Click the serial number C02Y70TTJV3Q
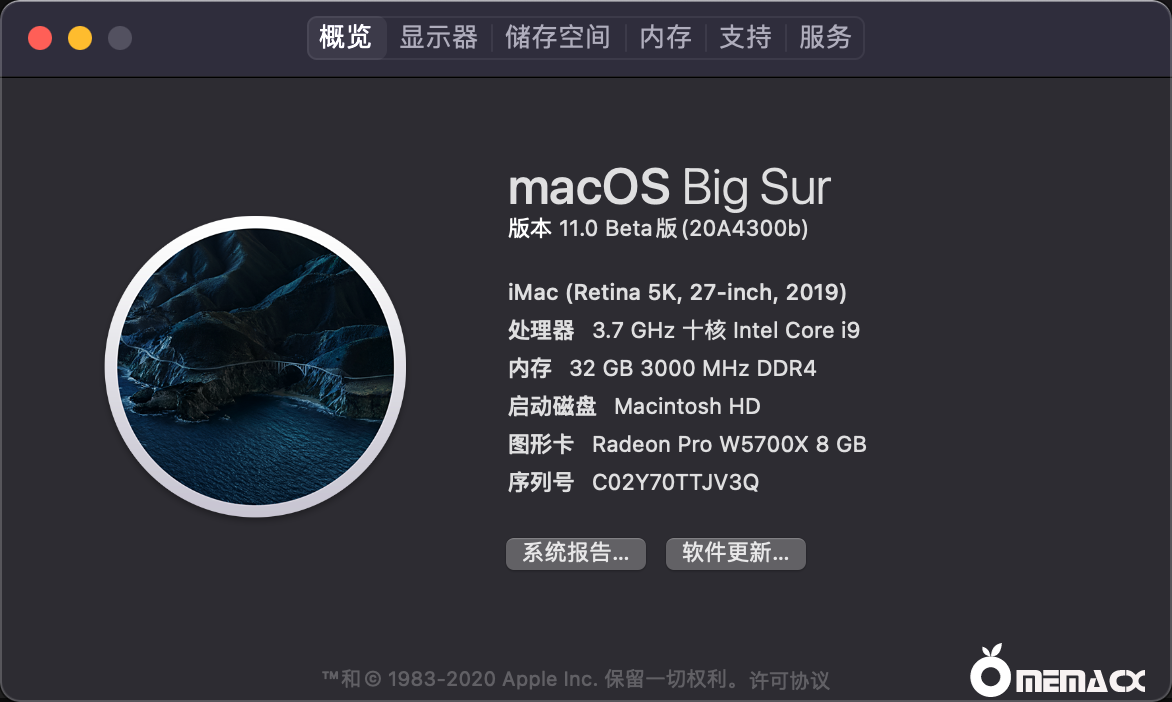 pos(675,482)
